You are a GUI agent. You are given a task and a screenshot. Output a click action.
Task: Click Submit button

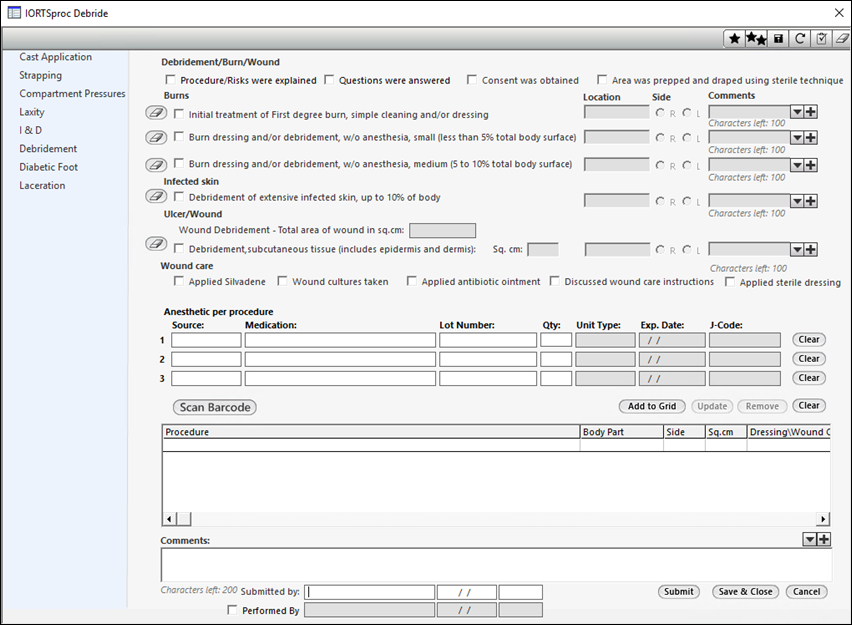[x=679, y=591]
